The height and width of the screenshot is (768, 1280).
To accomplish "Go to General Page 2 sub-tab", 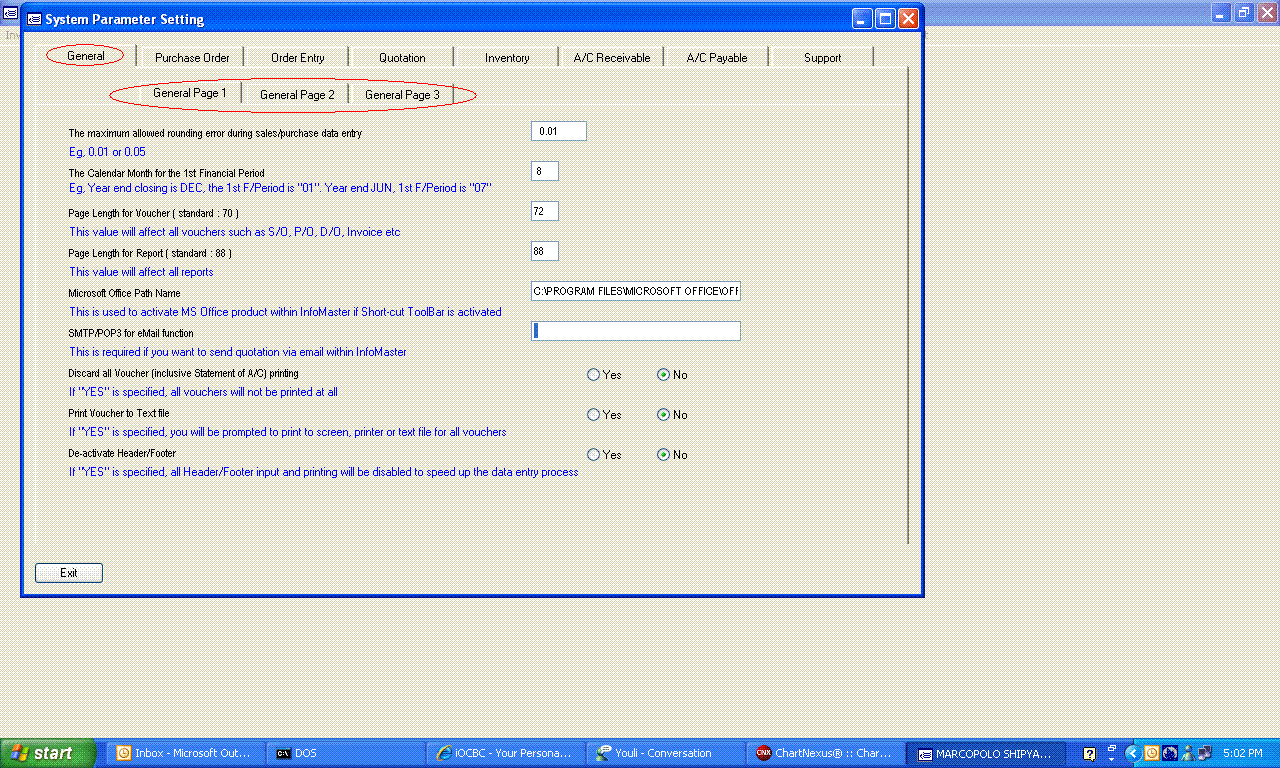I will [297, 95].
